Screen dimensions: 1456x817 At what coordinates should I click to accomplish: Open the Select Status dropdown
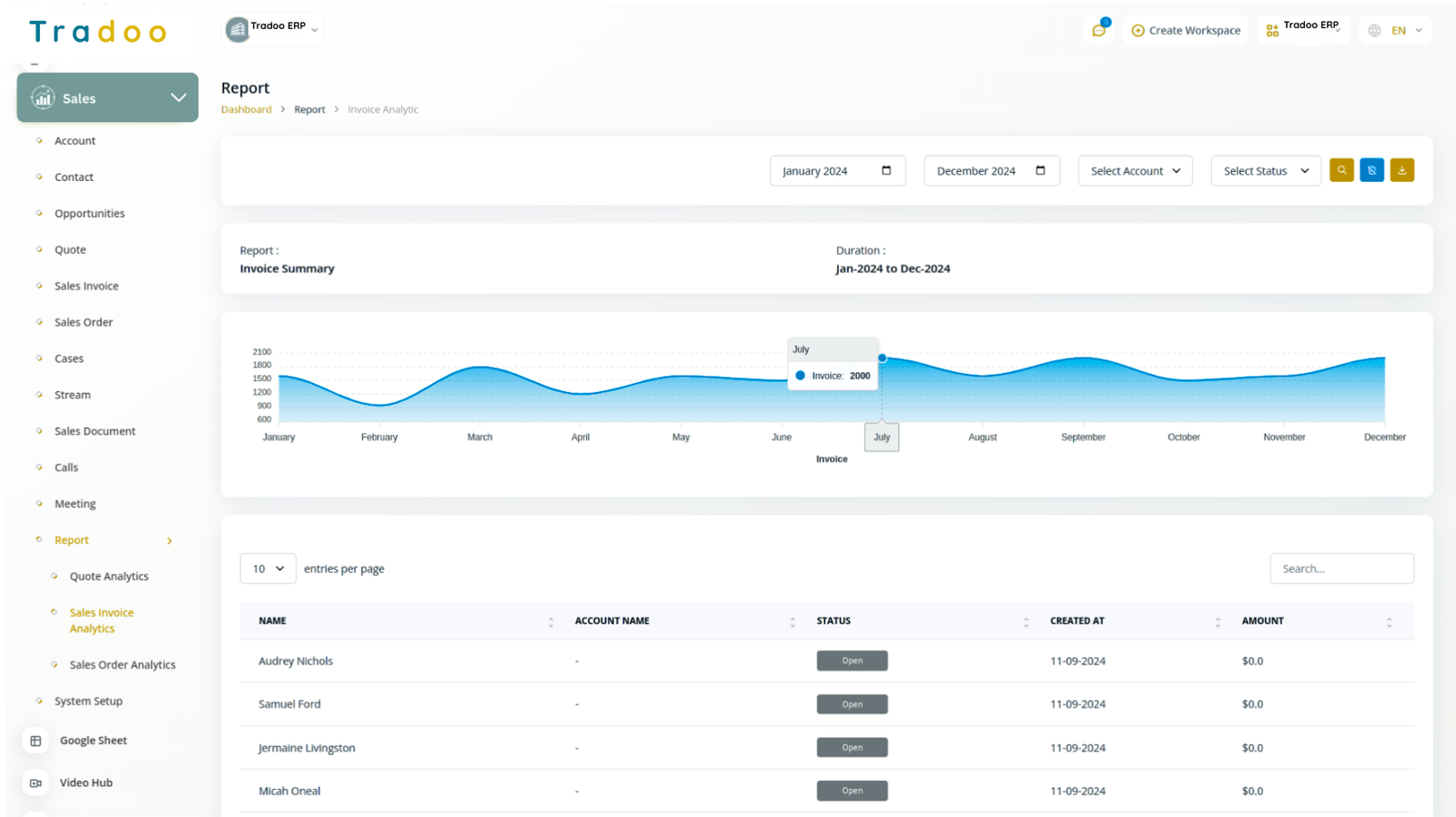1265,171
